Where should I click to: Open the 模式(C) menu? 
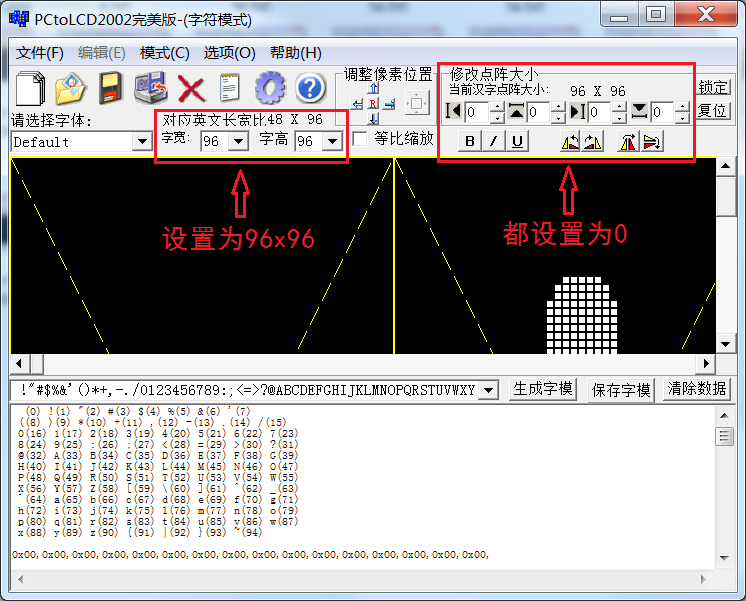point(165,53)
